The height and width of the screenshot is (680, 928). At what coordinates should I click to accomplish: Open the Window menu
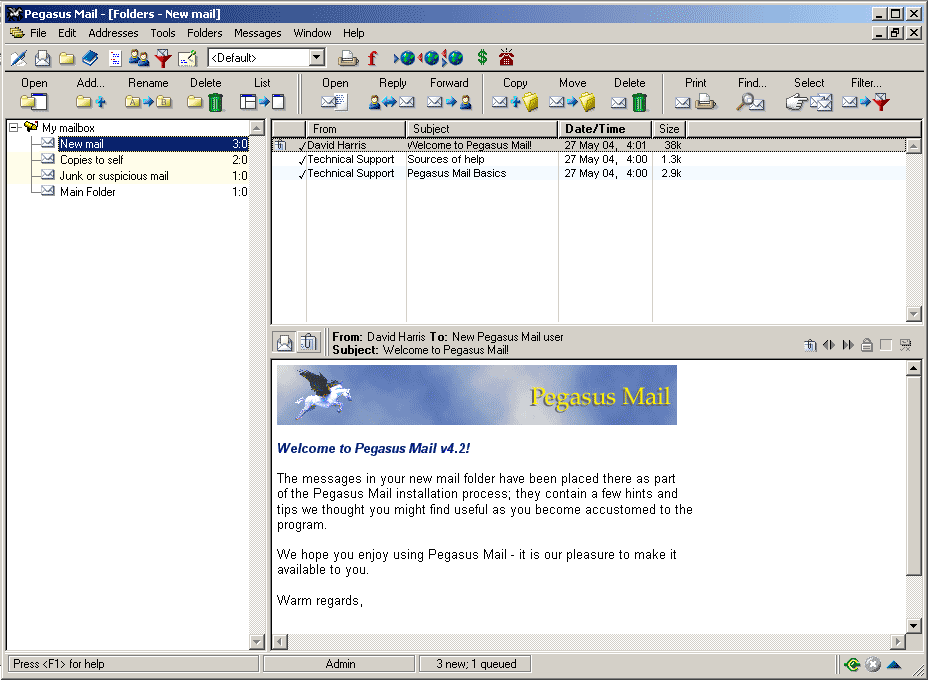coord(312,33)
